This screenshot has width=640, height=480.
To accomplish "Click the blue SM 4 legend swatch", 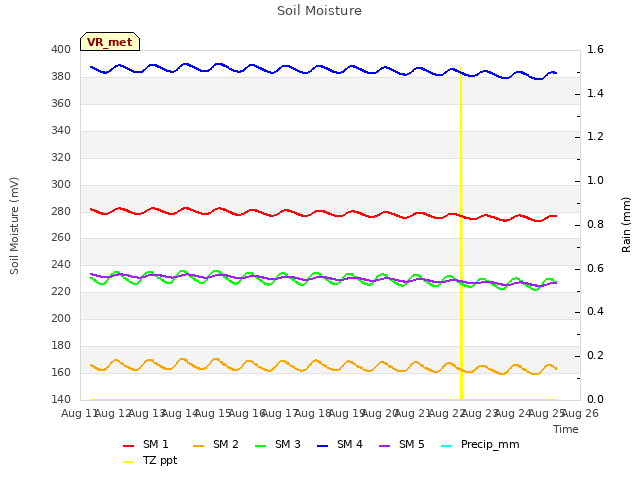I will pos(323,446).
